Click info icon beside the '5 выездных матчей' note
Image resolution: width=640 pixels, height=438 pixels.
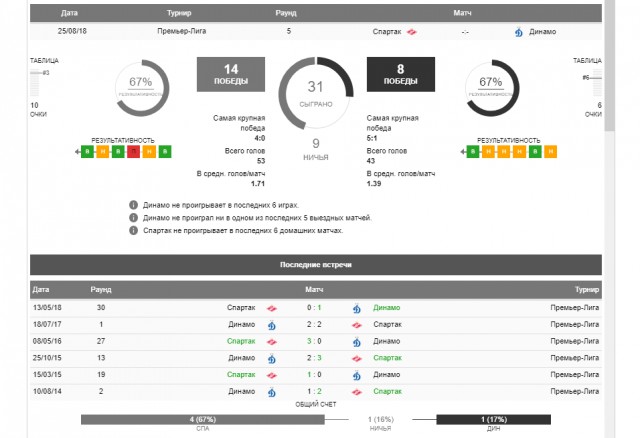click(133, 218)
